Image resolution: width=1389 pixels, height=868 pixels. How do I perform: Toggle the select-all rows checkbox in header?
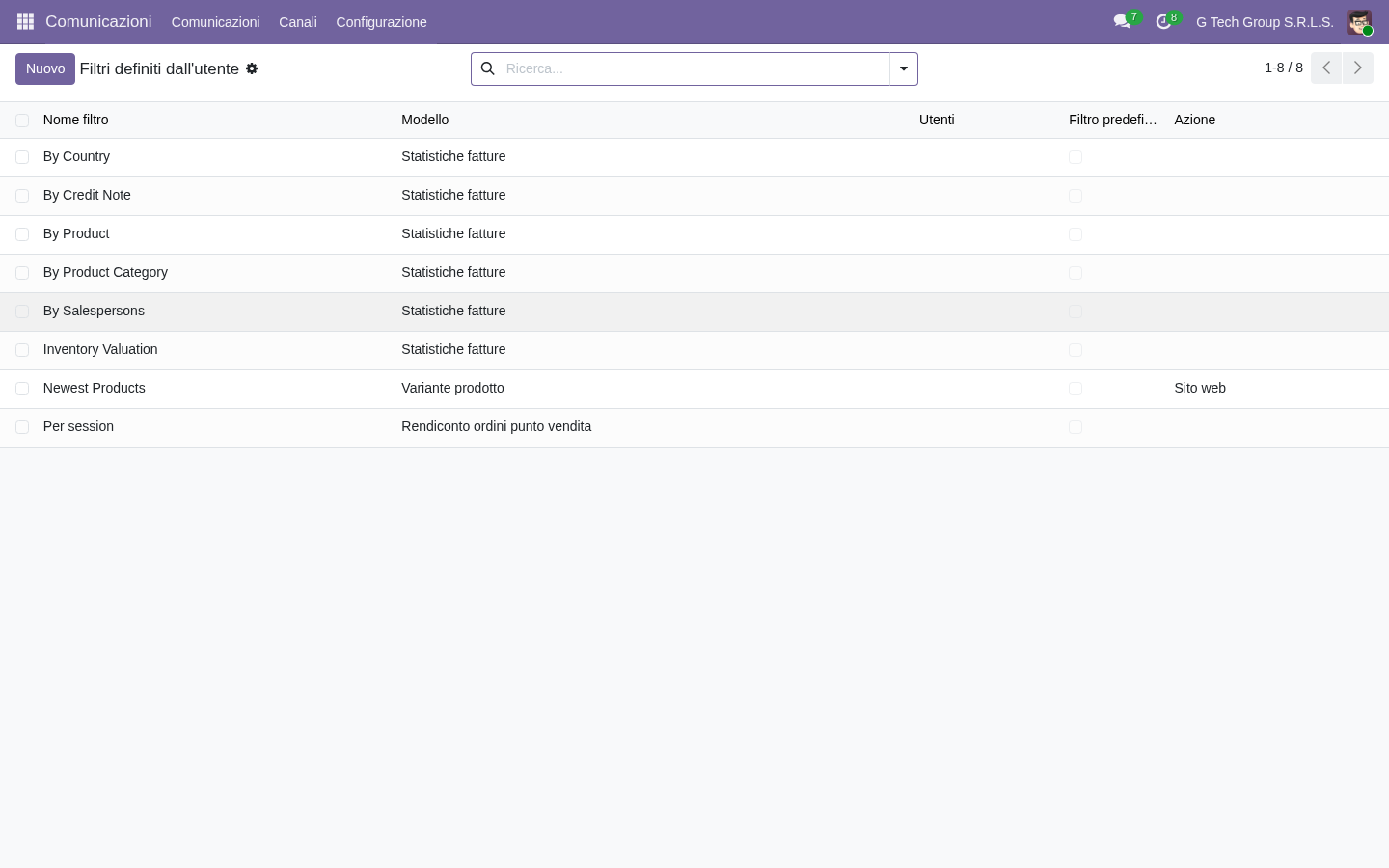click(22, 121)
